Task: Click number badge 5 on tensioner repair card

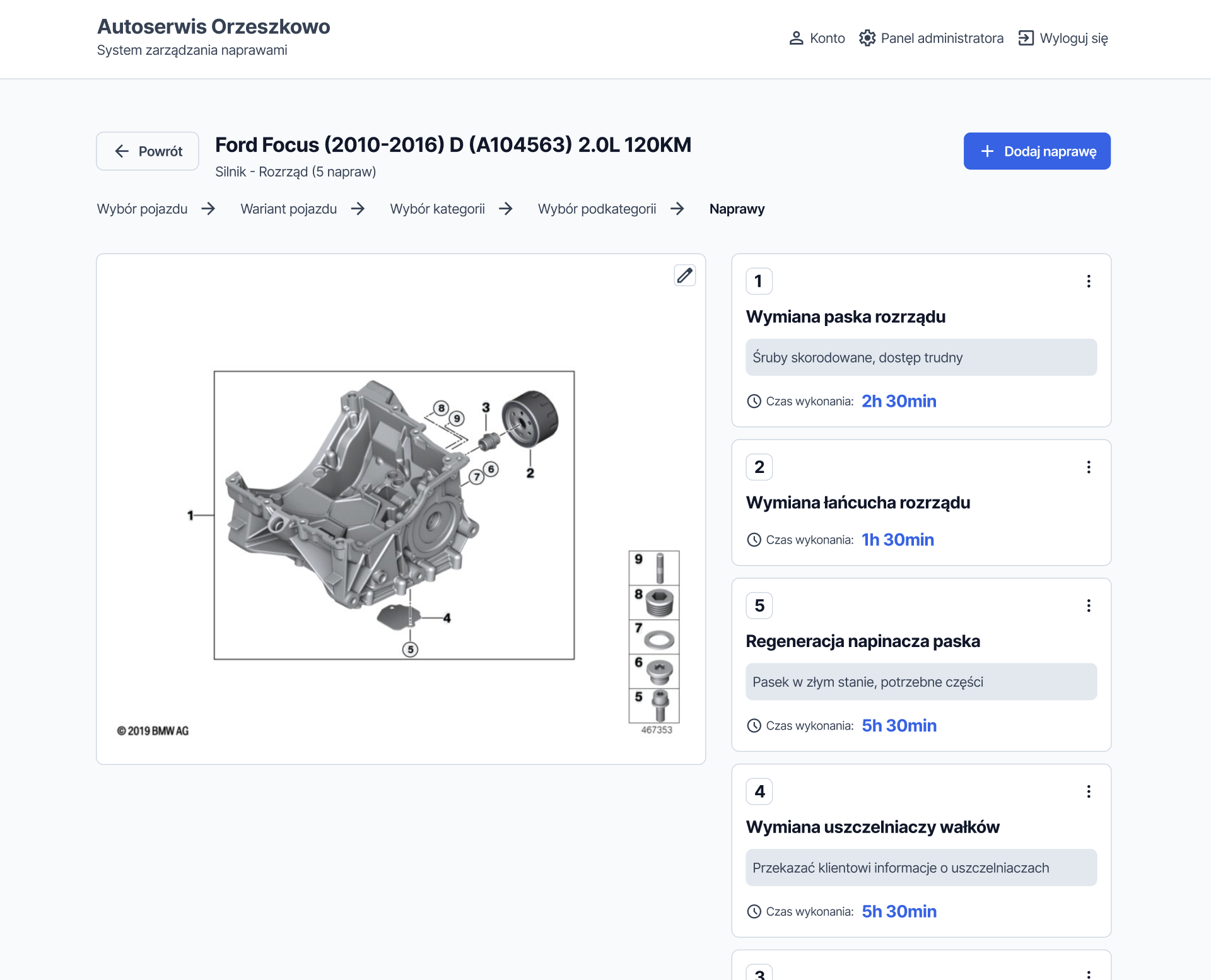Action: coord(759,605)
